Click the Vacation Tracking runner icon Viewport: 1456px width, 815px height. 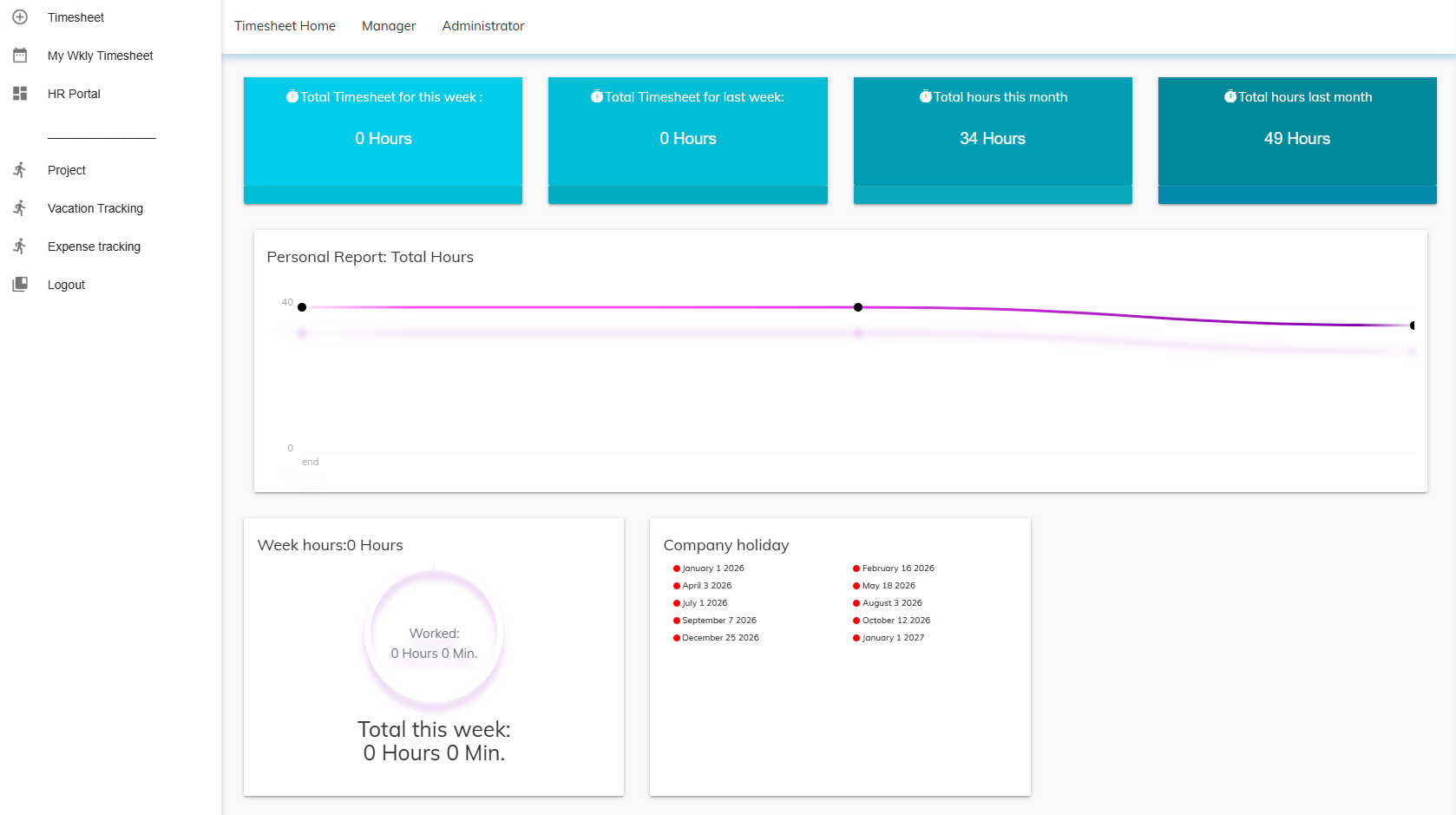(20, 207)
